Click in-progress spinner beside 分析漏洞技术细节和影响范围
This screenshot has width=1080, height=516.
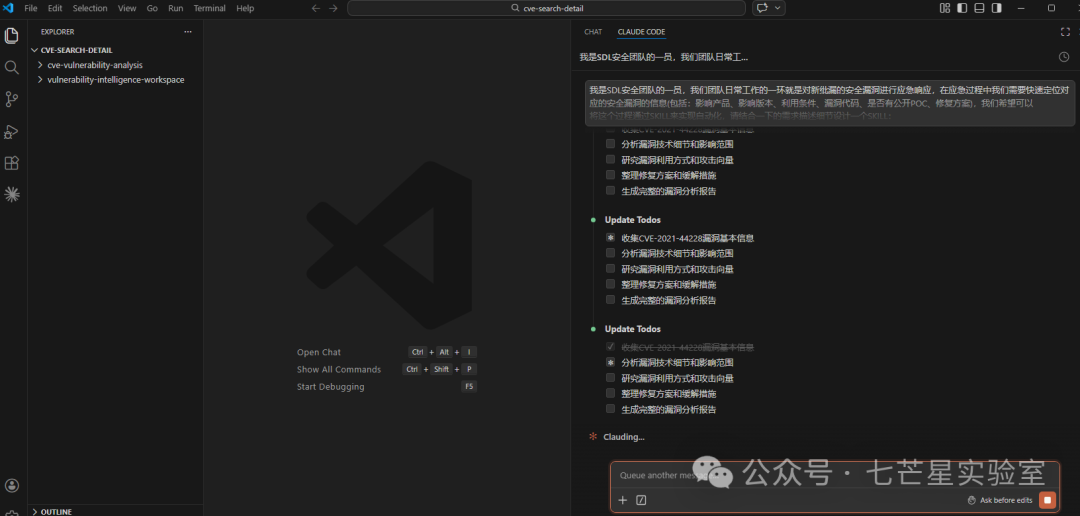610,362
